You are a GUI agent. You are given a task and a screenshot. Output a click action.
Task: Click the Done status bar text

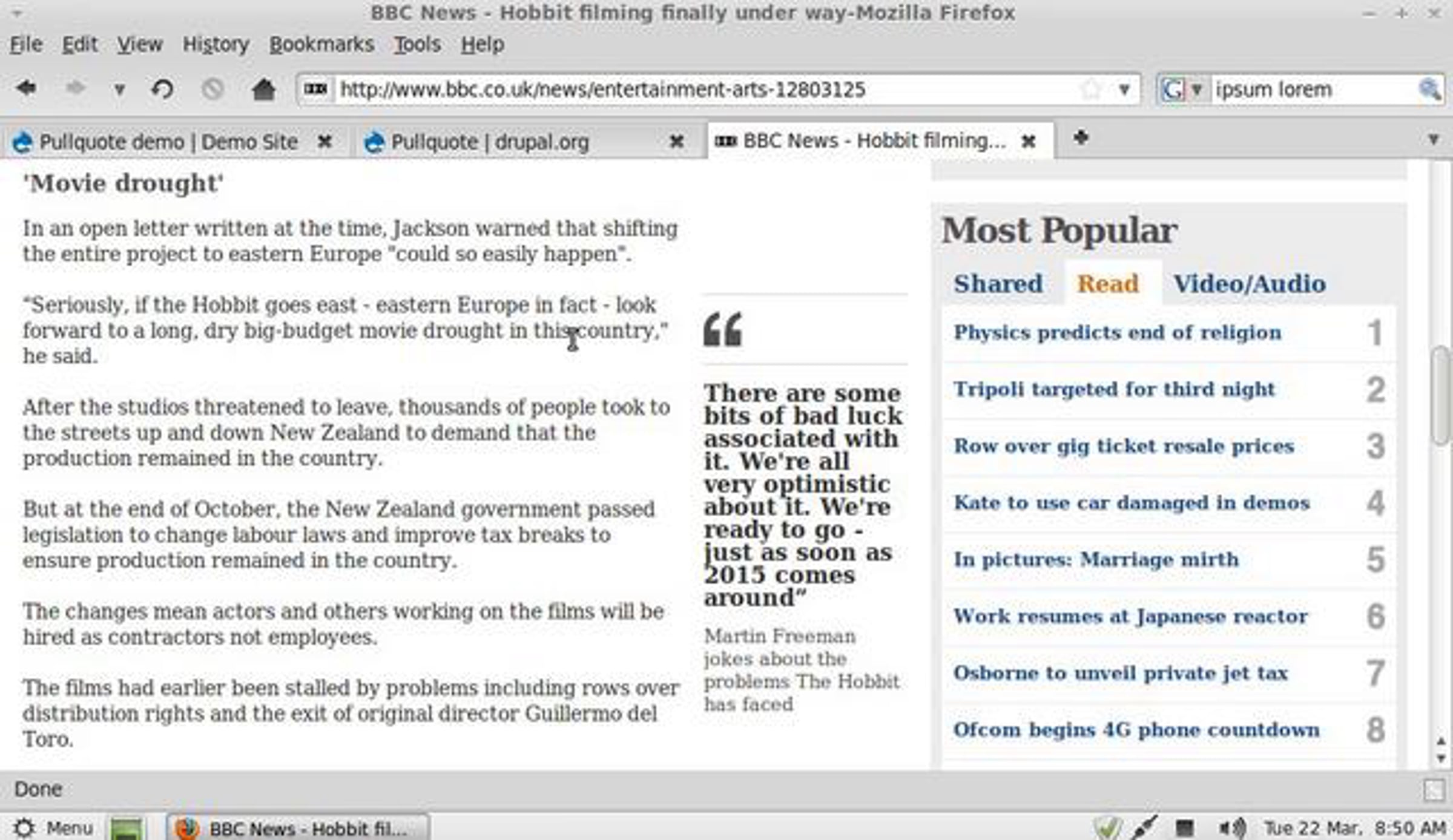[x=38, y=789]
